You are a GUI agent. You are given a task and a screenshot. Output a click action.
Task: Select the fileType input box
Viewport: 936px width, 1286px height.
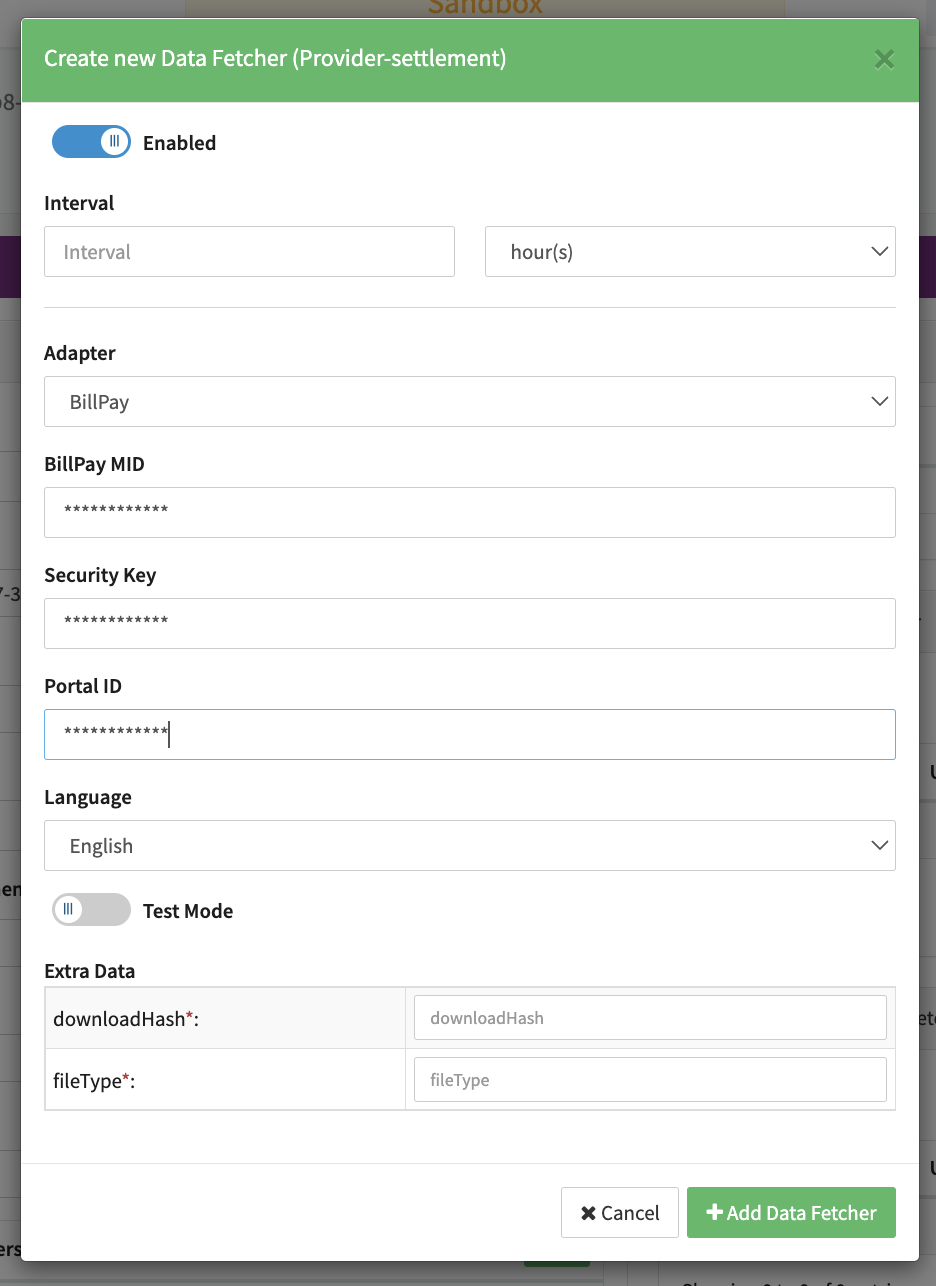650,1080
